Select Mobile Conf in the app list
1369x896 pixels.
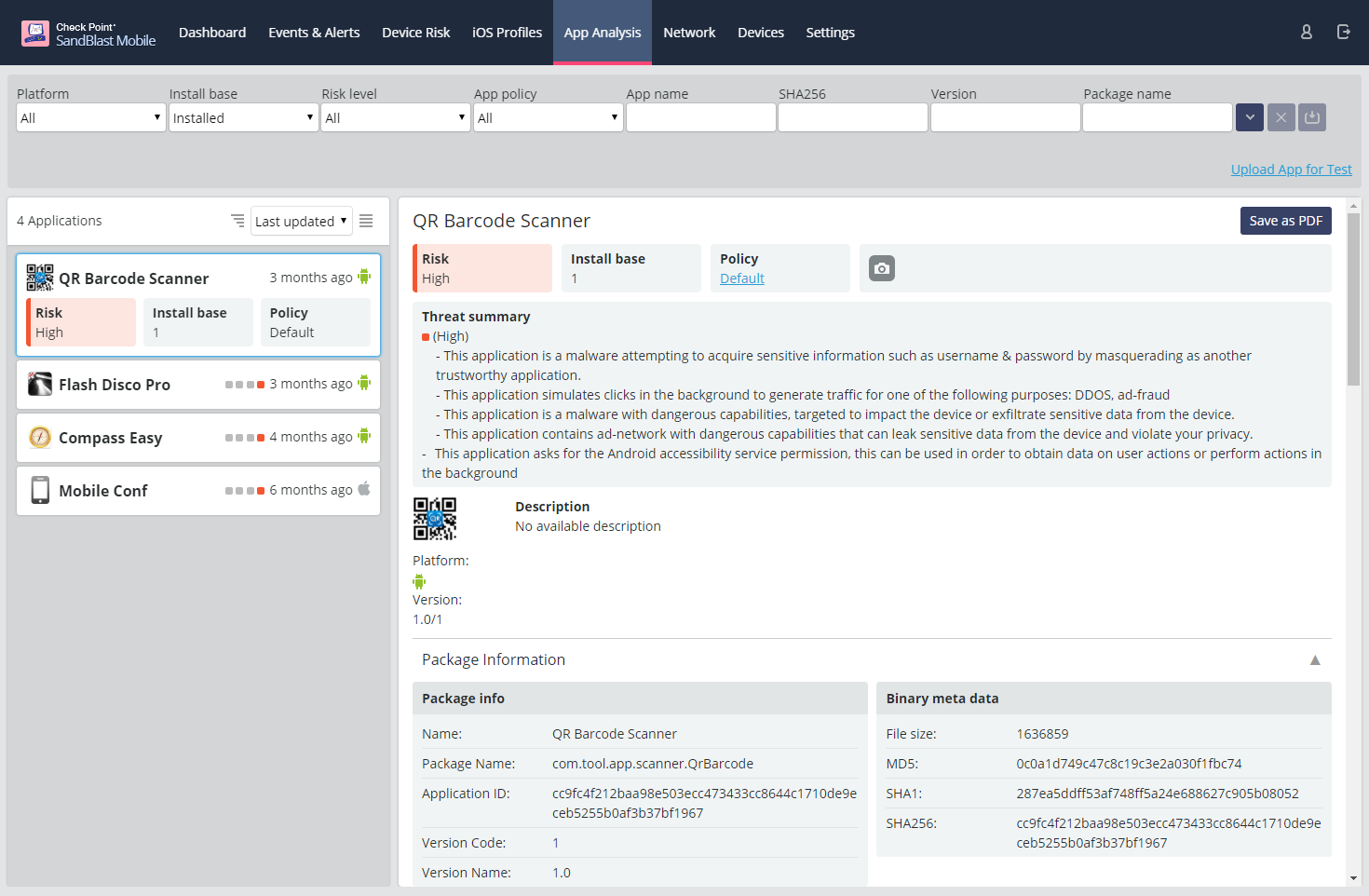[198, 490]
